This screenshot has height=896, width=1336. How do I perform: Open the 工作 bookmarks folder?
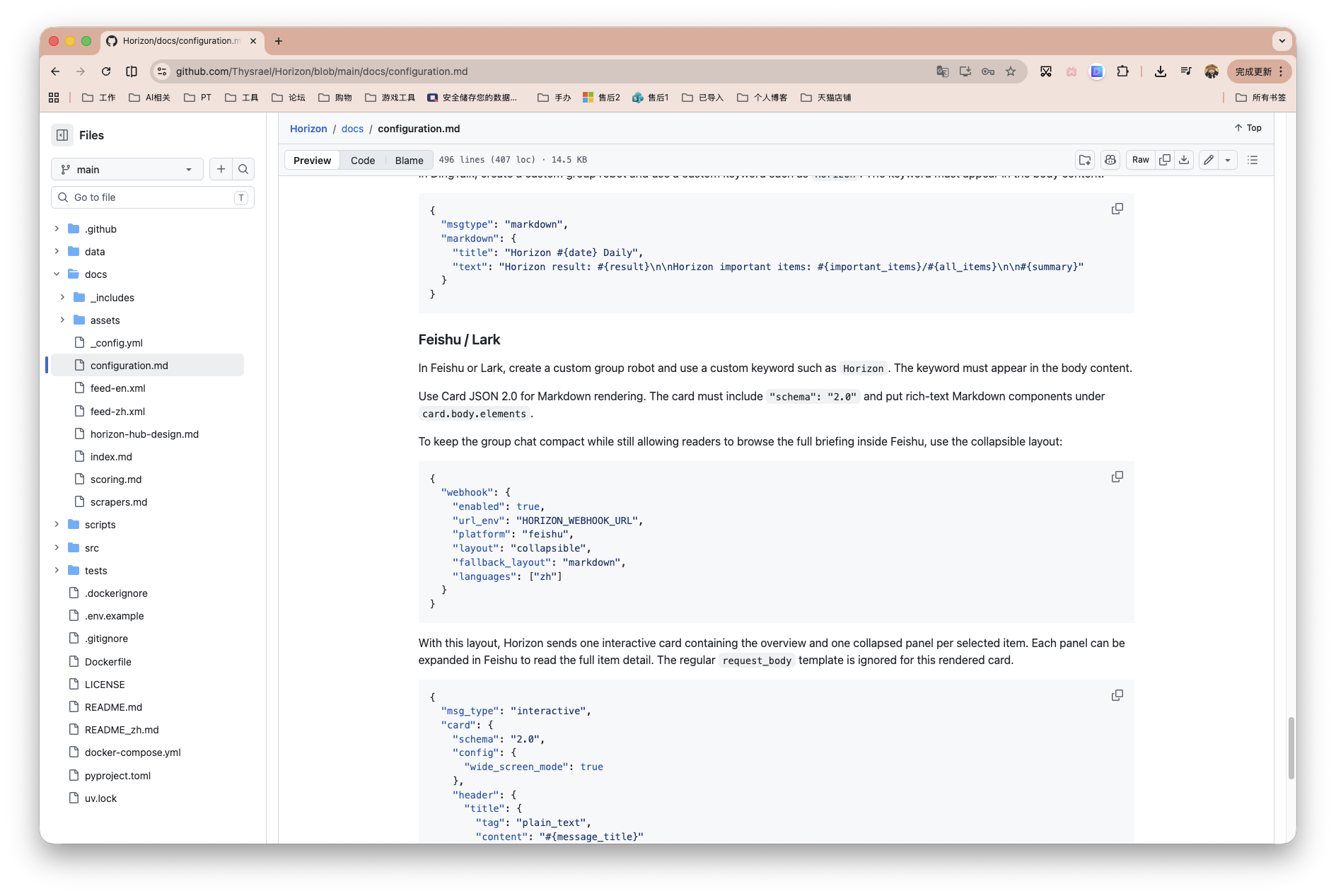coord(99,98)
